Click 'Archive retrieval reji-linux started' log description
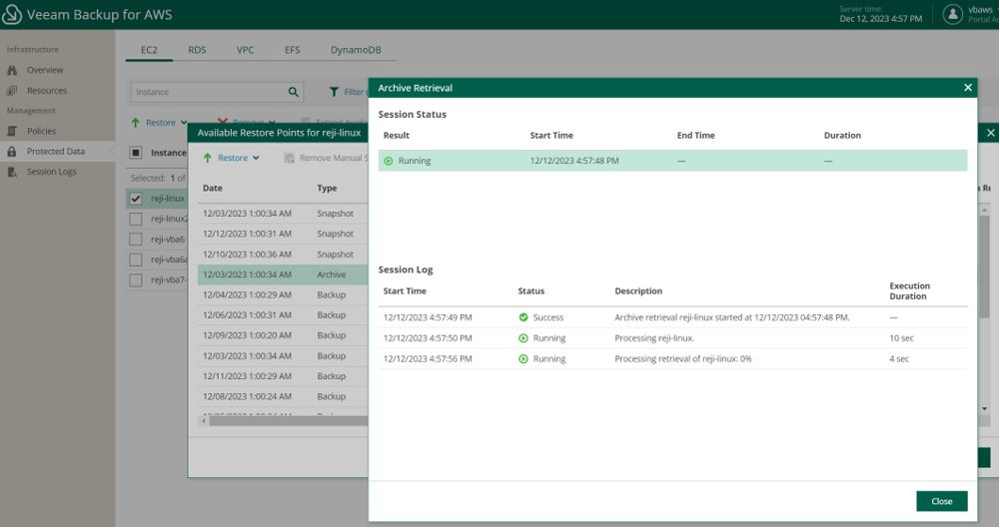 click(732, 317)
